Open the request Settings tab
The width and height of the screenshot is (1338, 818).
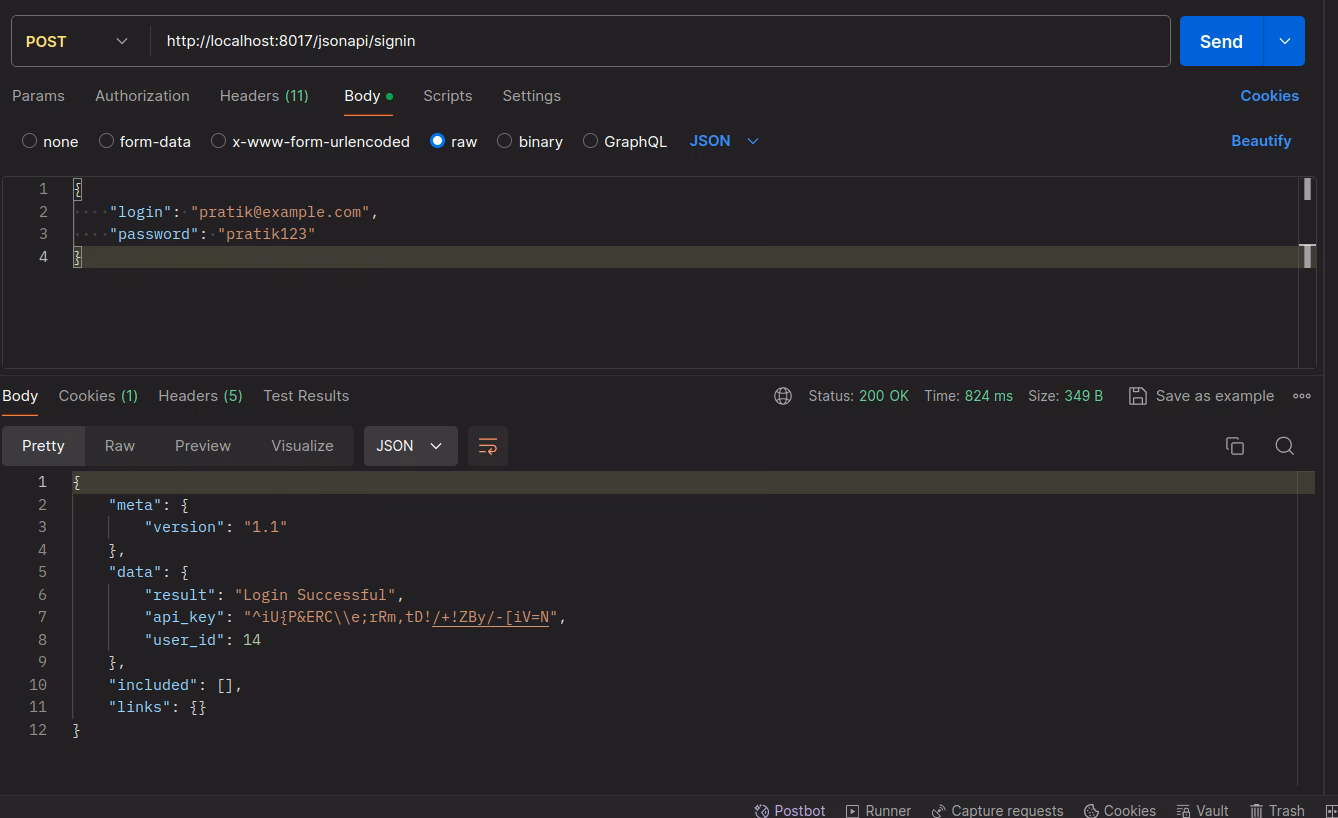pos(531,96)
